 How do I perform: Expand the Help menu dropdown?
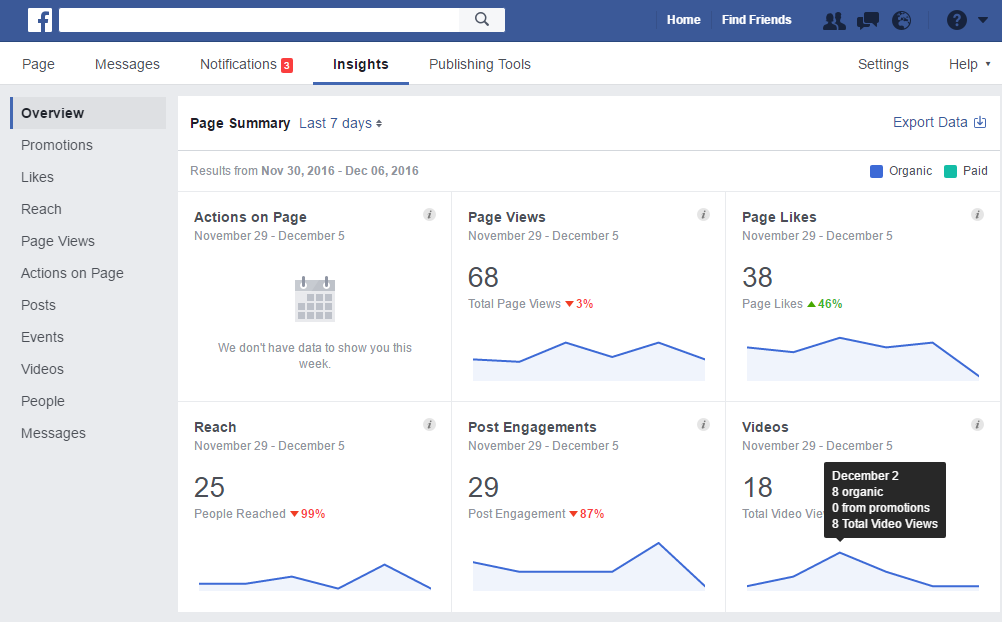coord(969,65)
